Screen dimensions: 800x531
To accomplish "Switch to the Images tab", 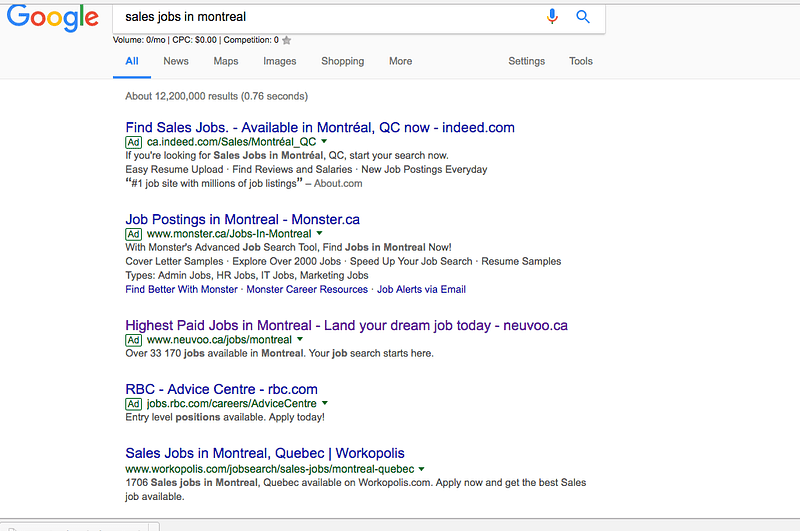I will (x=280, y=61).
